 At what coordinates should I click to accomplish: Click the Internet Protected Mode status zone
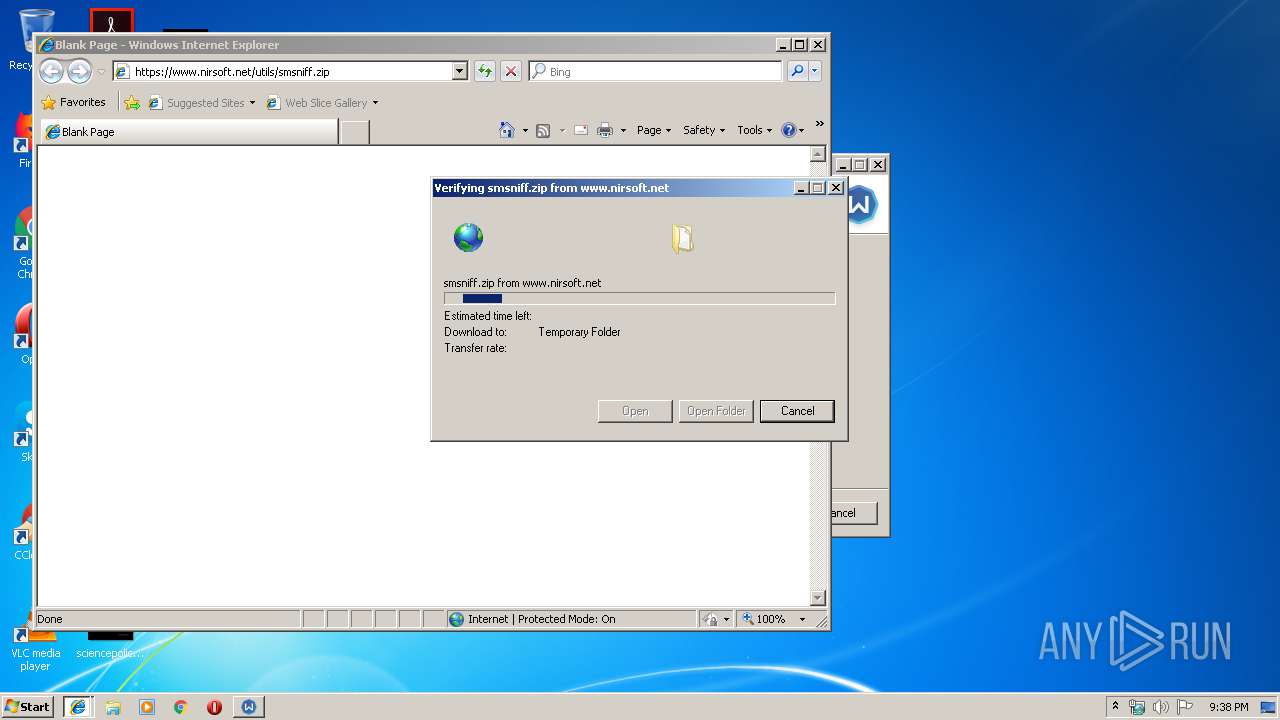(x=571, y=619)
